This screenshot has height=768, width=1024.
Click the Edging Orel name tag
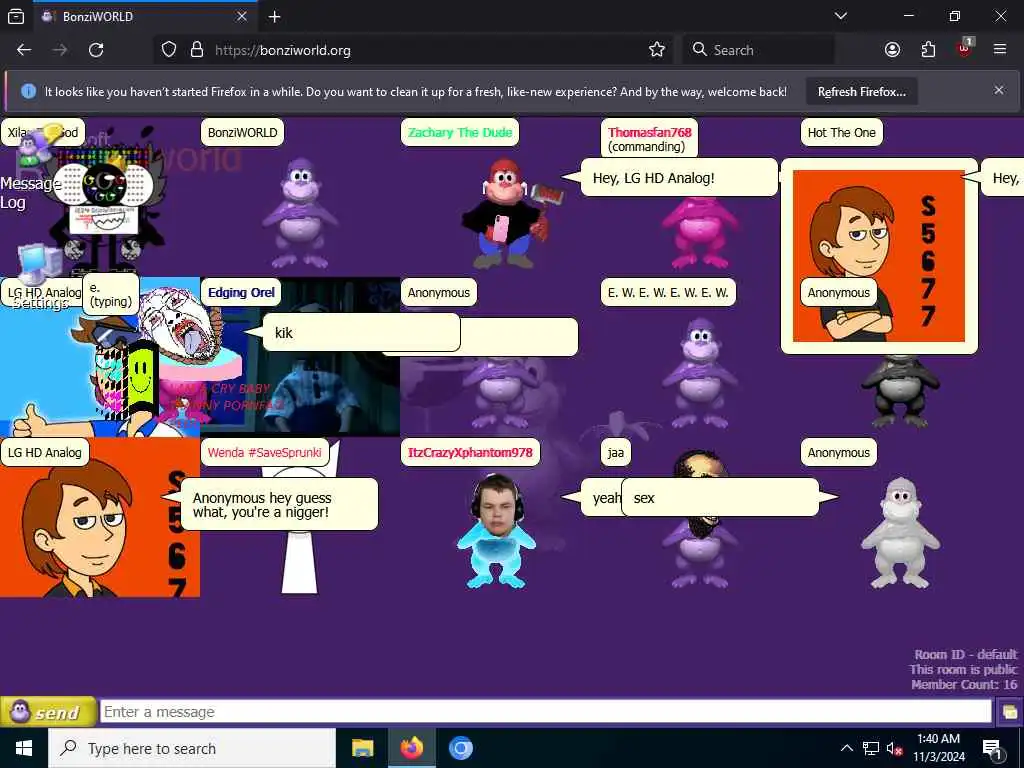(x=241, y=293)
